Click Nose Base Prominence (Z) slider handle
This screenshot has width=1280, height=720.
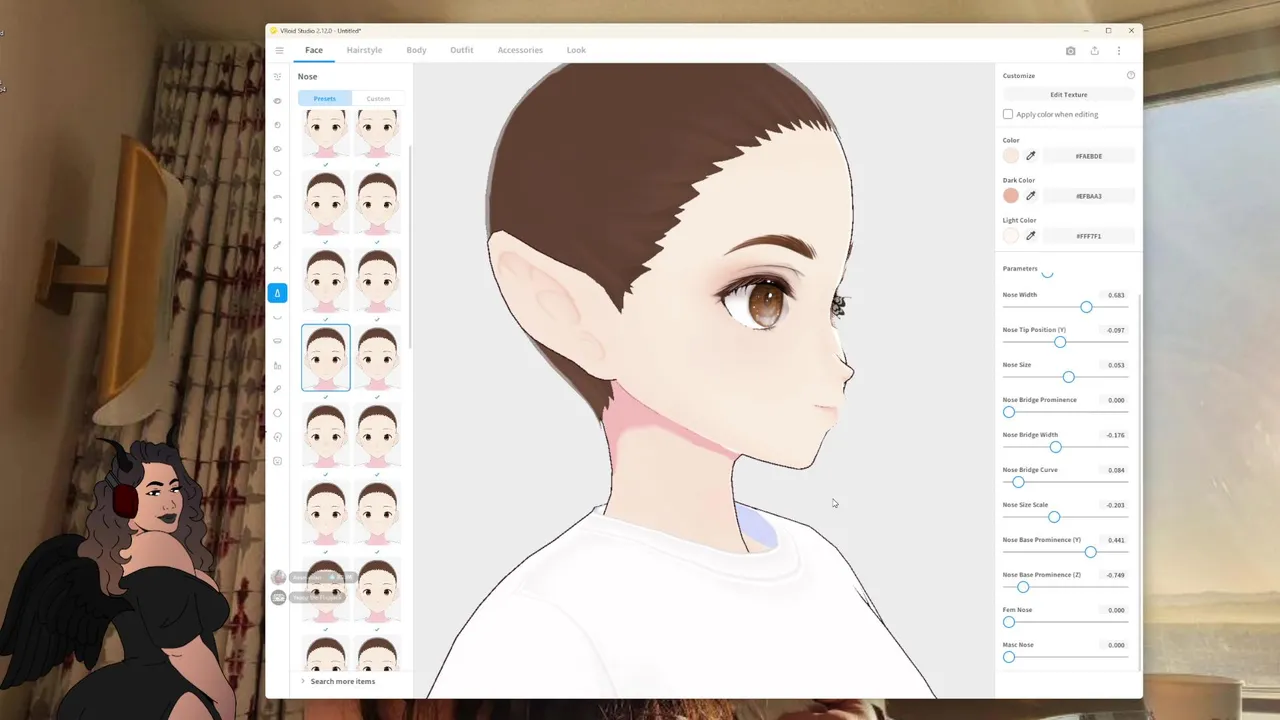tap(1023, 587)
